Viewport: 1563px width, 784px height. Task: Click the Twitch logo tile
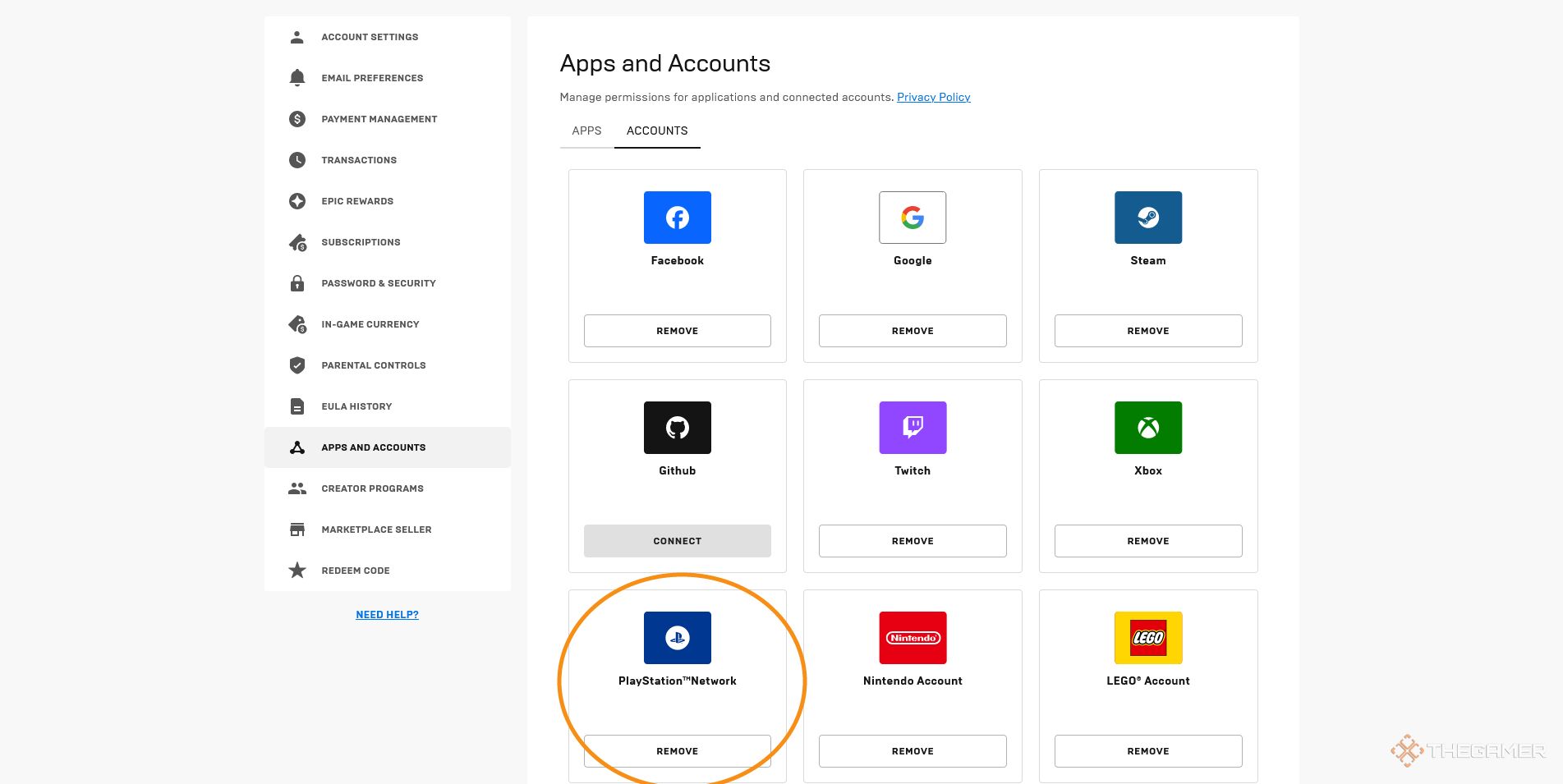coord(913,428)
